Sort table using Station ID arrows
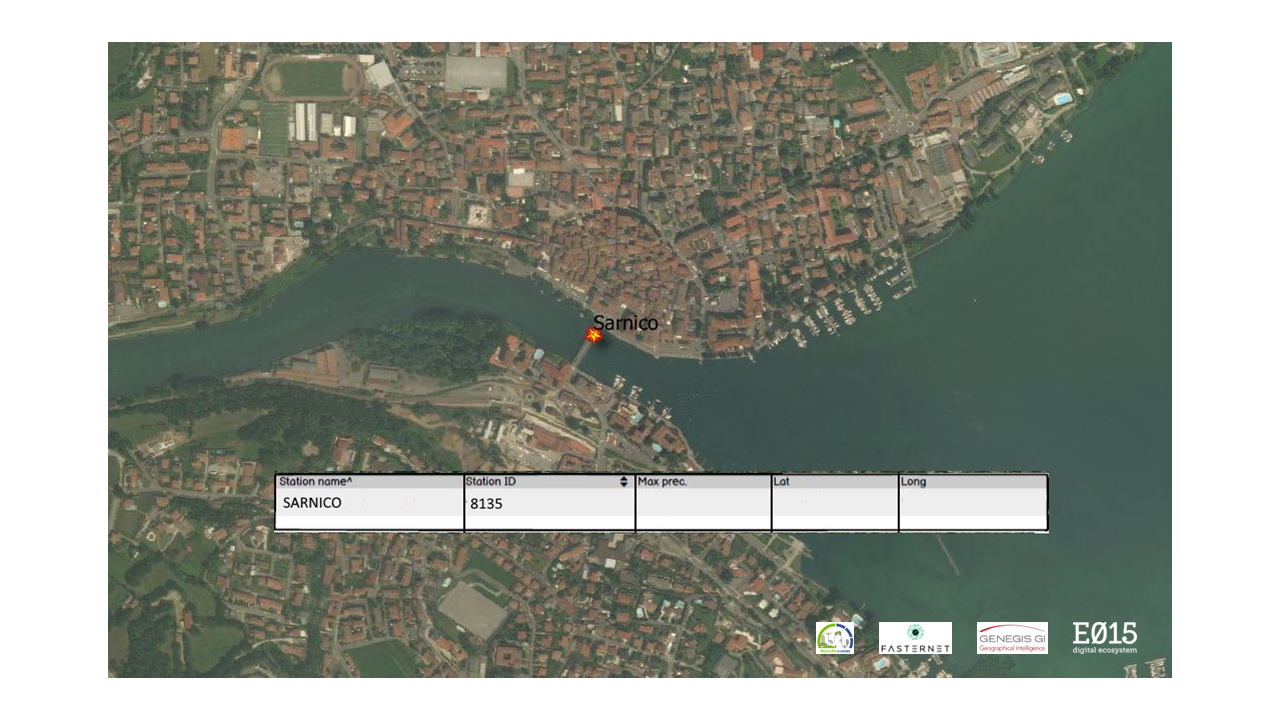This screenshot has height=720, width=1280. click(624, 482)
